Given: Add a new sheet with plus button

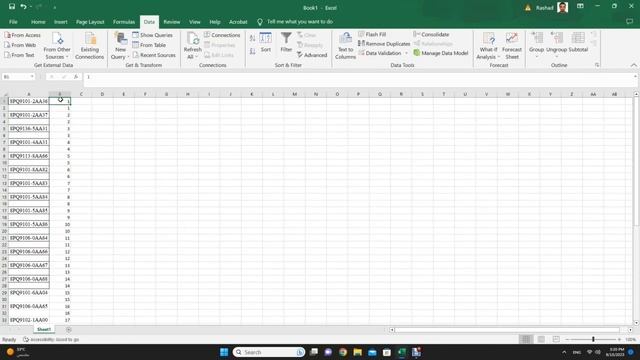Looking at the screenshot, I should pos(69,329).
